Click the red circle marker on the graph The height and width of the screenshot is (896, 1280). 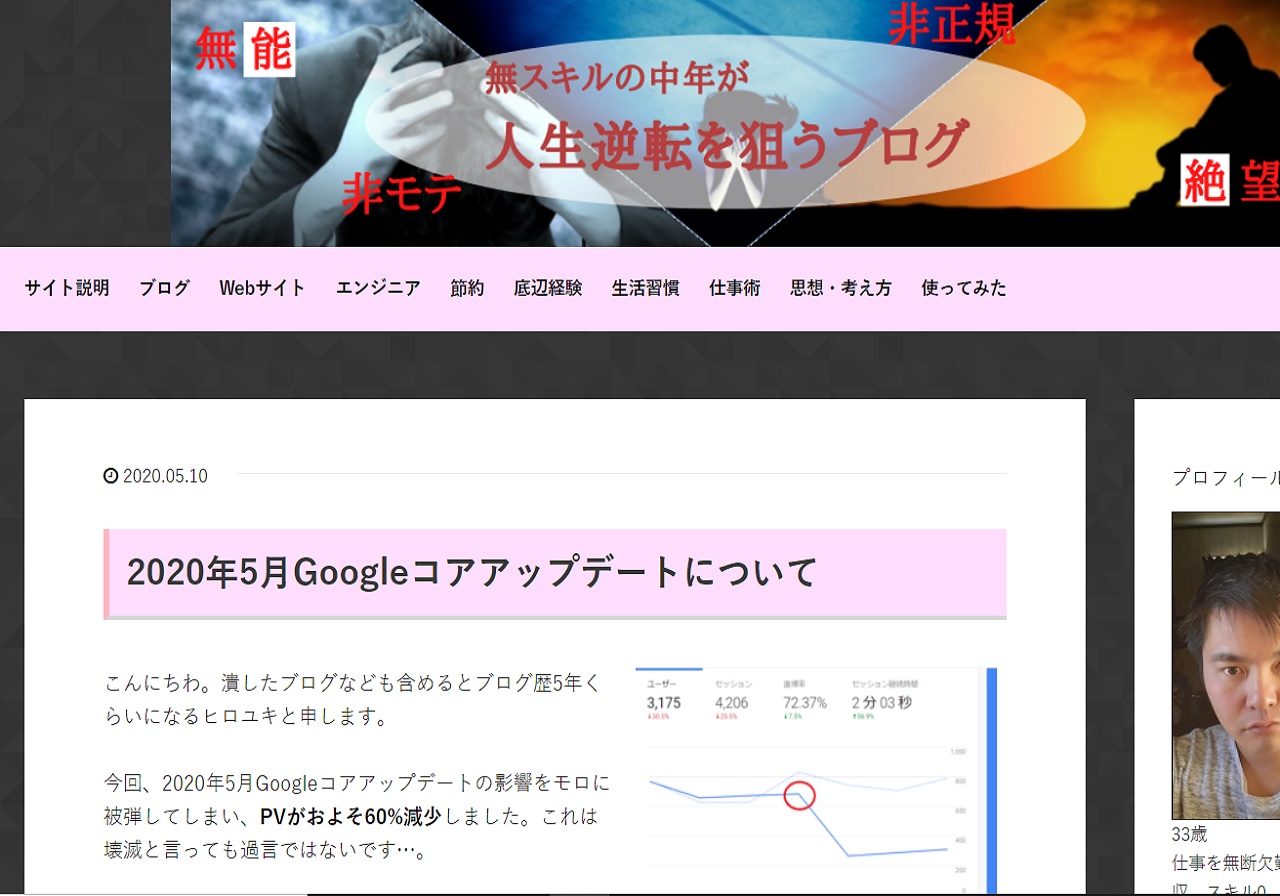pos(799,796)
